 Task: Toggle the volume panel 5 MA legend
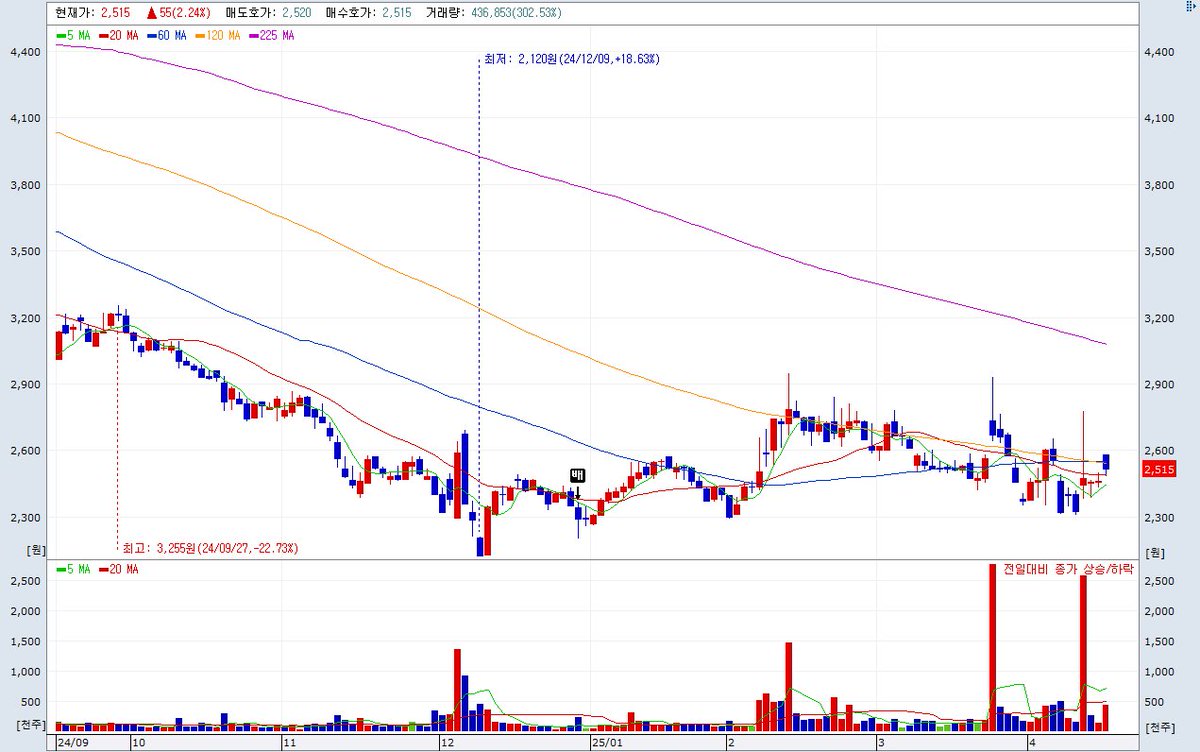coord(74,569)
